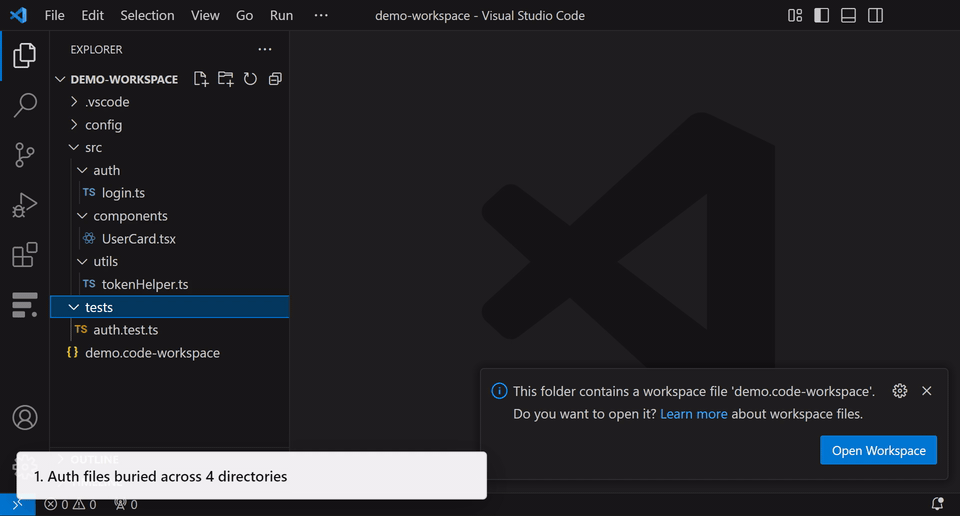960x516 pixels.
Task: Open the Explorer view in activity bar
Action: tap(24, 55)
